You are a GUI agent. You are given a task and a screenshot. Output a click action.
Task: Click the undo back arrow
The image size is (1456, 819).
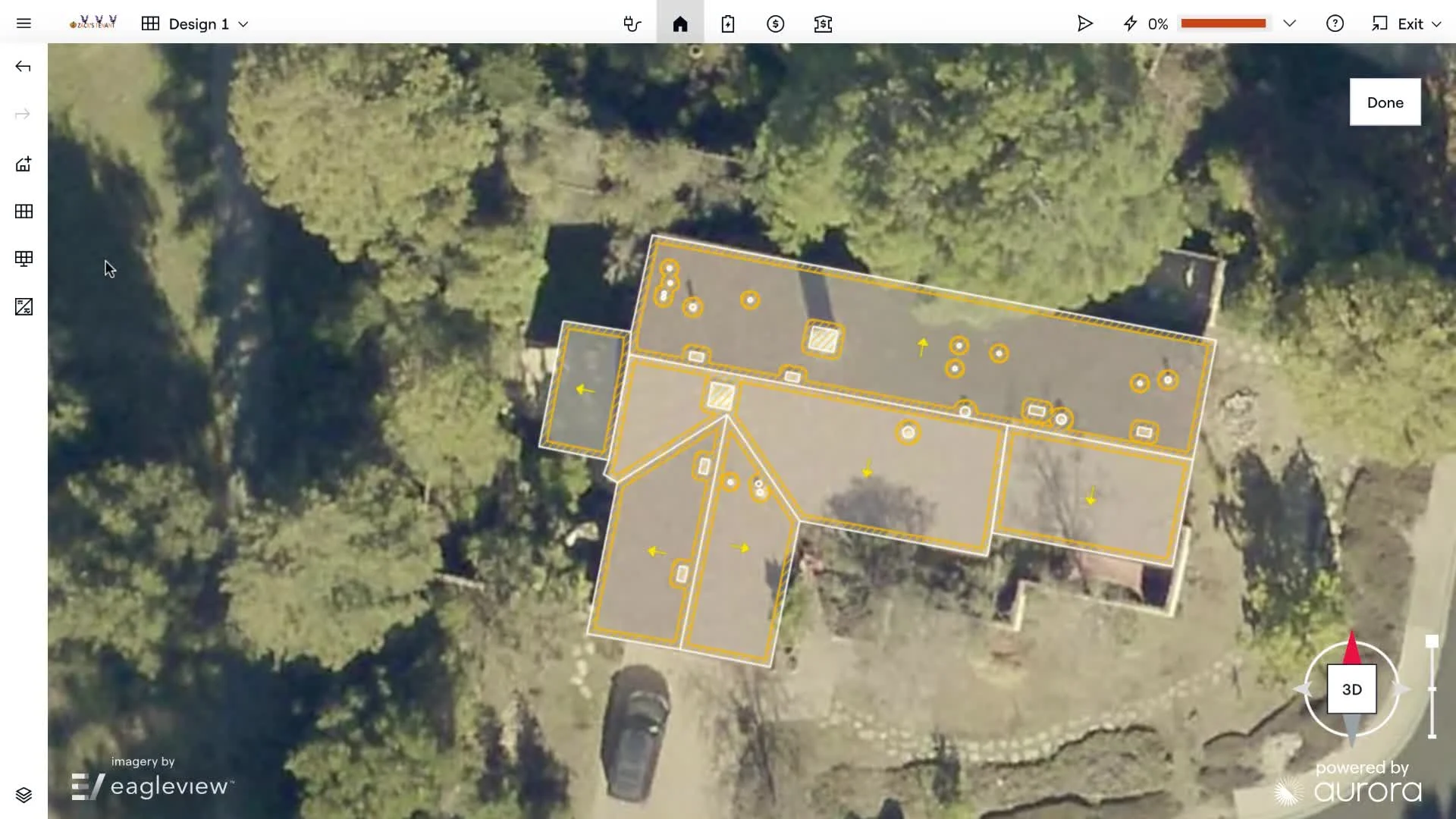tap(24, 67)
